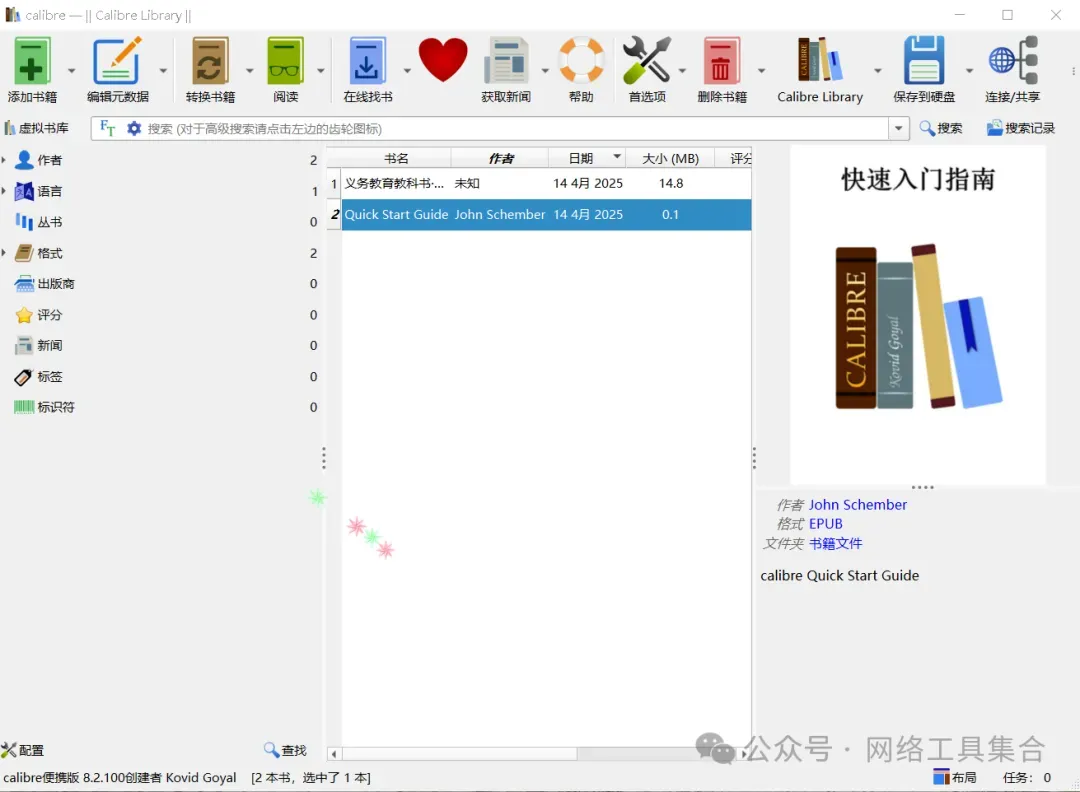Open dropdown arrow beside 删除书籍
The width and height of the screenshot is (1080, 792).
761,70
